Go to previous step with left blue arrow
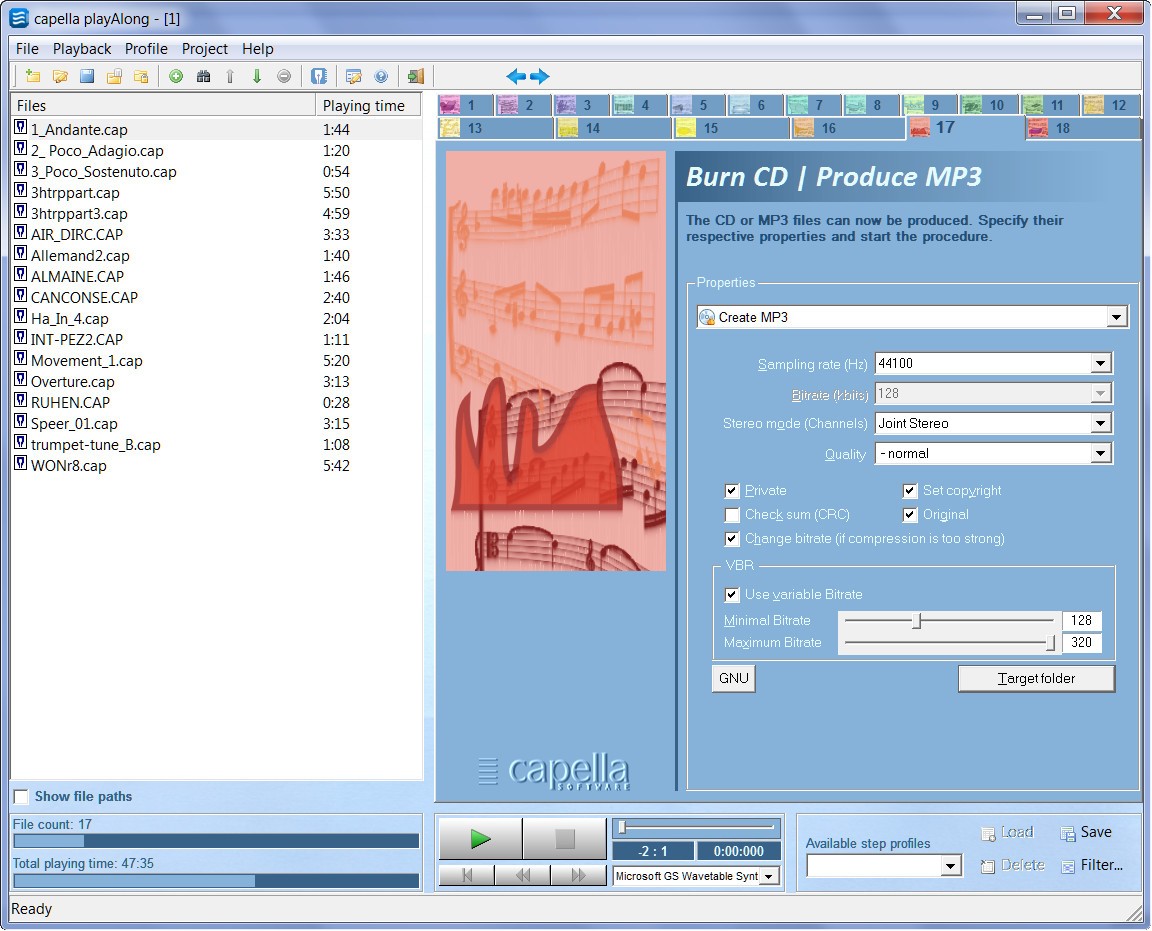This screenshot has width=1152, height=931. click(516, 76)
